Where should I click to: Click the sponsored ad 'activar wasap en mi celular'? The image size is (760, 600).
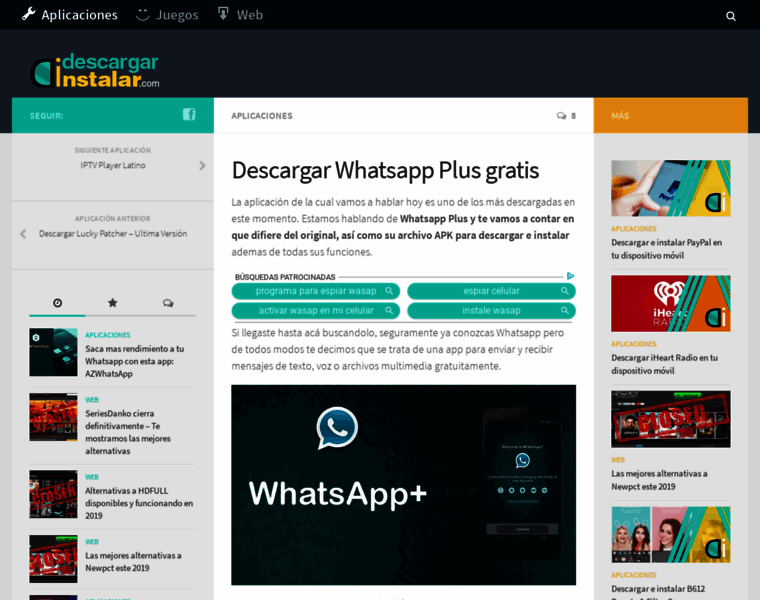pos(316,311)
